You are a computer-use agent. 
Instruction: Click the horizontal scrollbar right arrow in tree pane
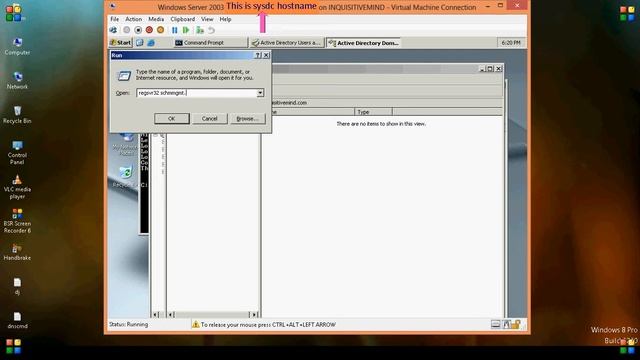pos(254,314)
